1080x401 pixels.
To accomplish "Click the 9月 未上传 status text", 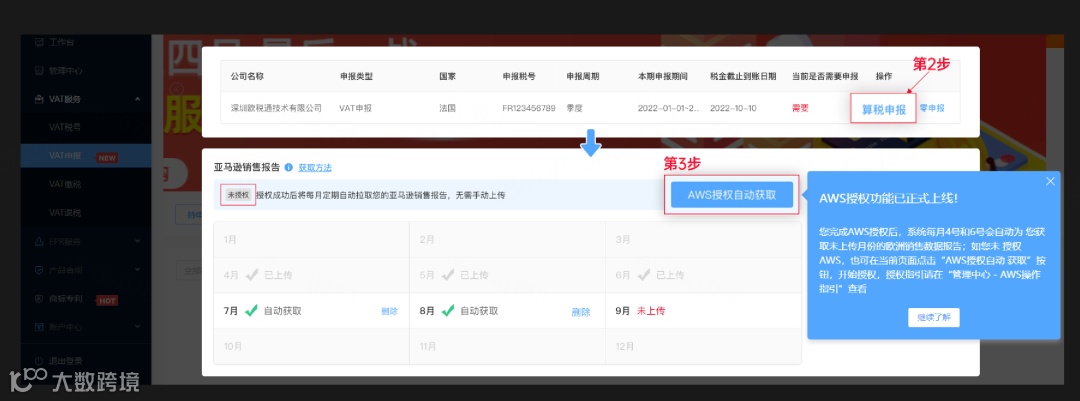I will tap(651, 311).
